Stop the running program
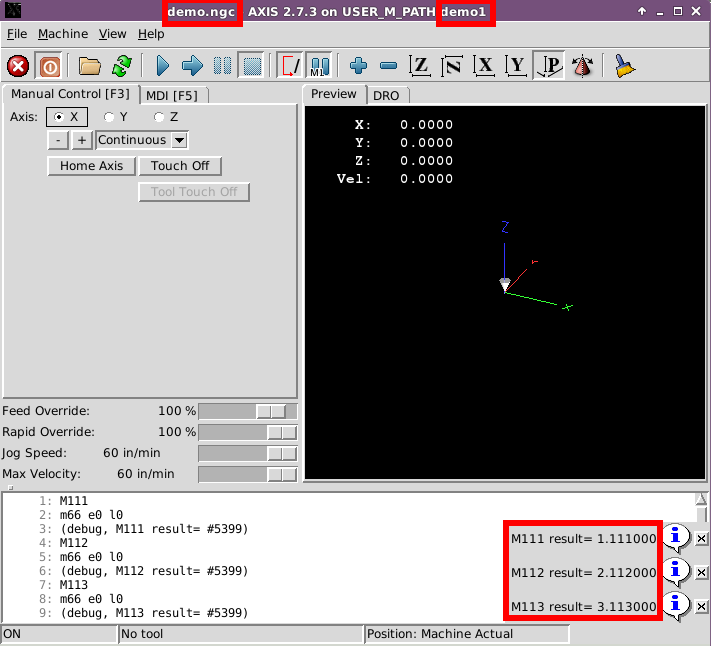 (x=252, y=66)
